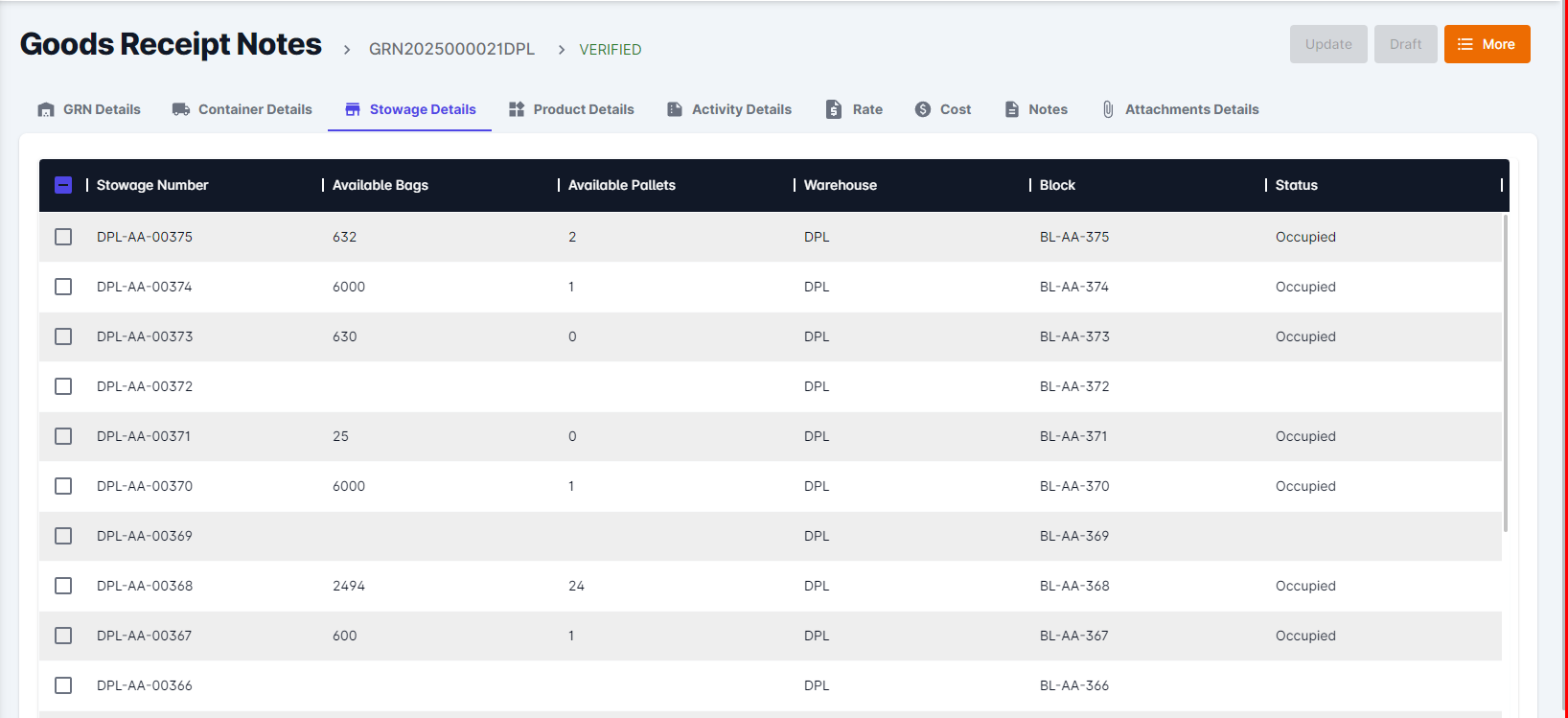Click the Container Details truck icon
The height and width of the screenshot is (718, 1568).
(x=180, y=109)
